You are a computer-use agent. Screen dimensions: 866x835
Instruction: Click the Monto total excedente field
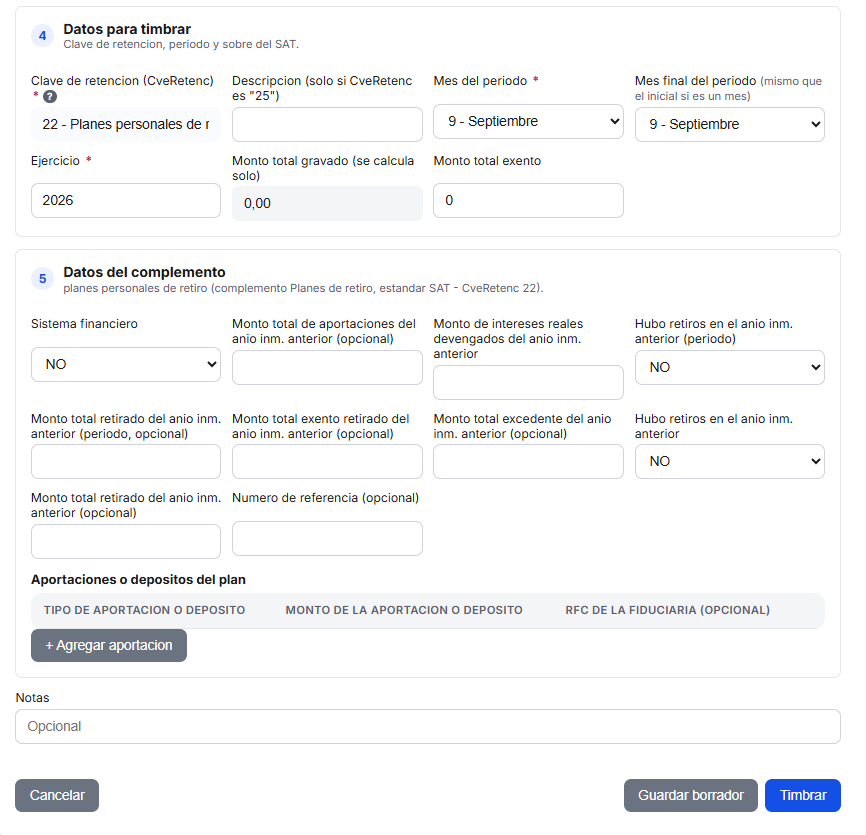pyautogui.click(x=528, y=461)
